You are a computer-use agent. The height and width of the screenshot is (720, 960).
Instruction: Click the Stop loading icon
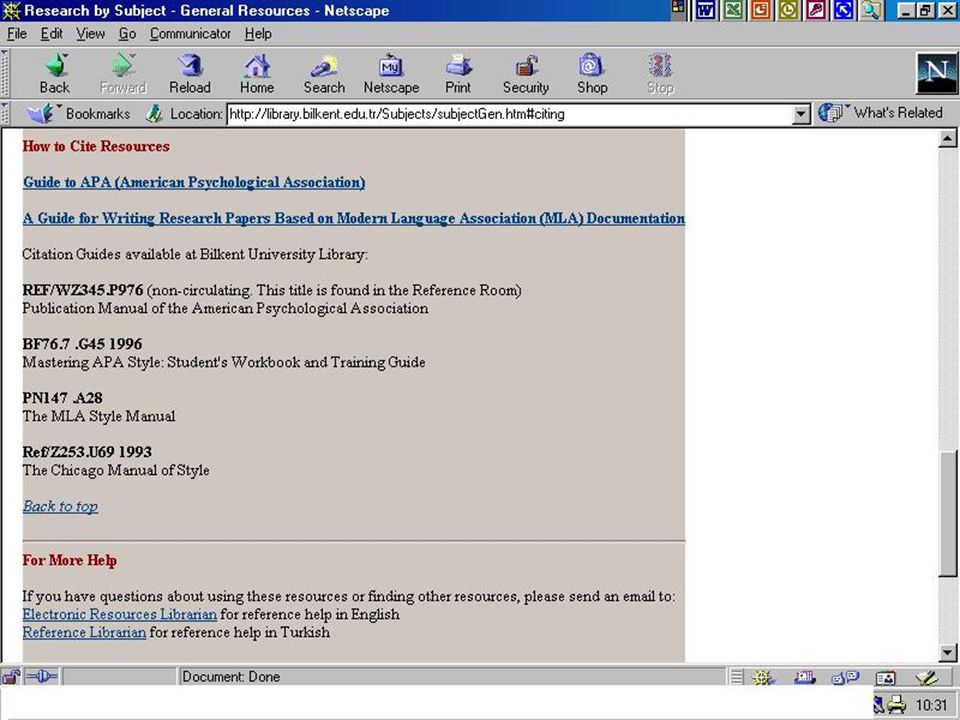tap(660, 73)
